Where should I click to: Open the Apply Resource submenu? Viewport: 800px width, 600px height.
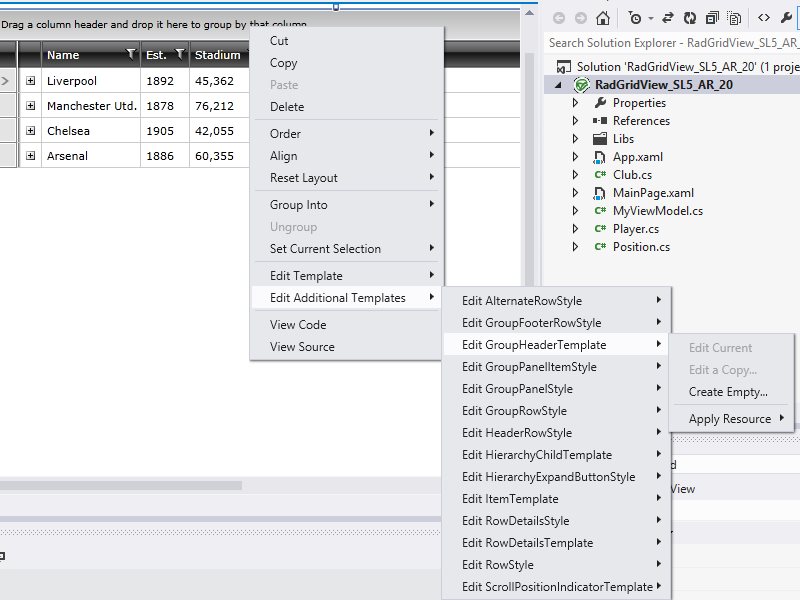click(x=732, y=419)
